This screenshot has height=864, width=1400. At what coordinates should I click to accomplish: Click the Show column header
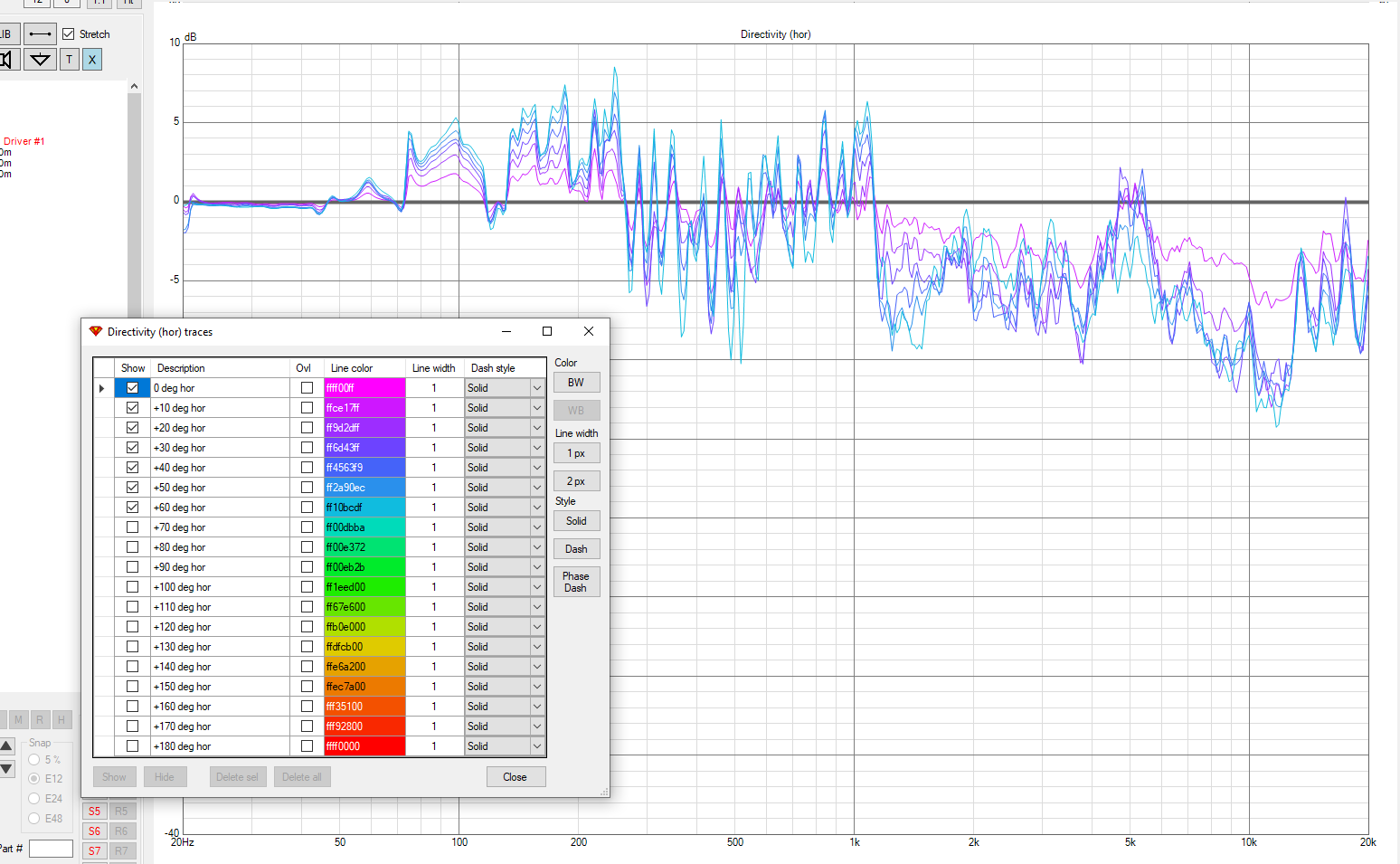[133, 368]
